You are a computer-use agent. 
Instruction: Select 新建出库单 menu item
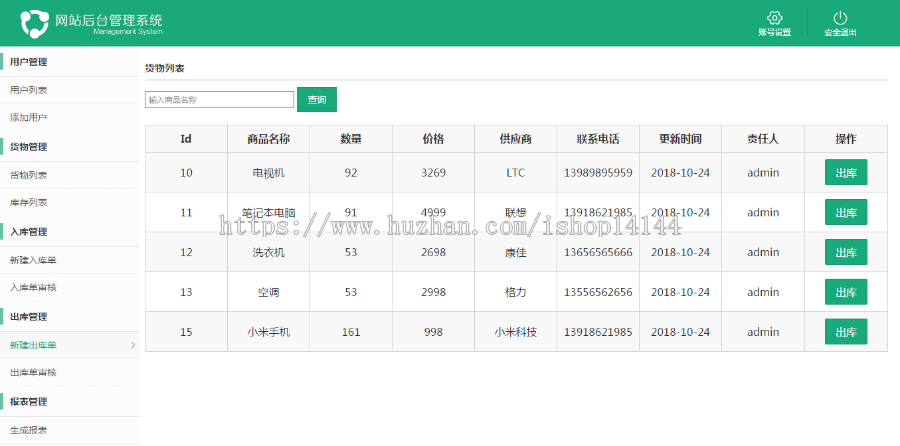[x=33, y=345]
